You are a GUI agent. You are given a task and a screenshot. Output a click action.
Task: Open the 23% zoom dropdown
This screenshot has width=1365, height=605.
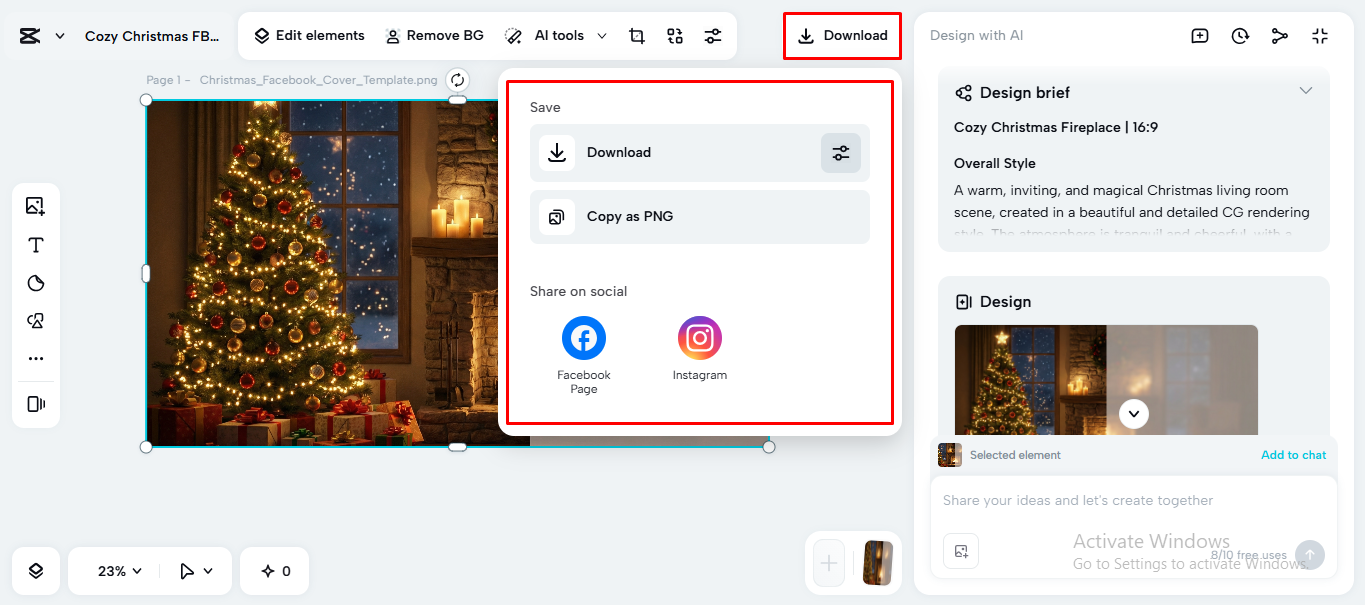point(120,571)
